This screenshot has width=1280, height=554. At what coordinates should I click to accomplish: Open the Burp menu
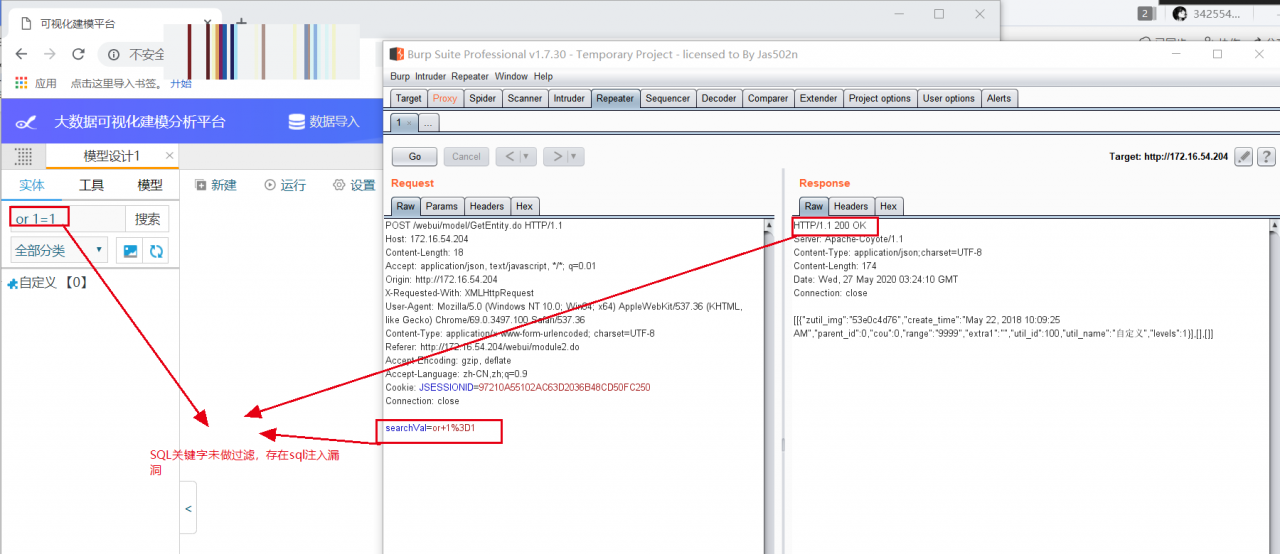click(399, 76)
